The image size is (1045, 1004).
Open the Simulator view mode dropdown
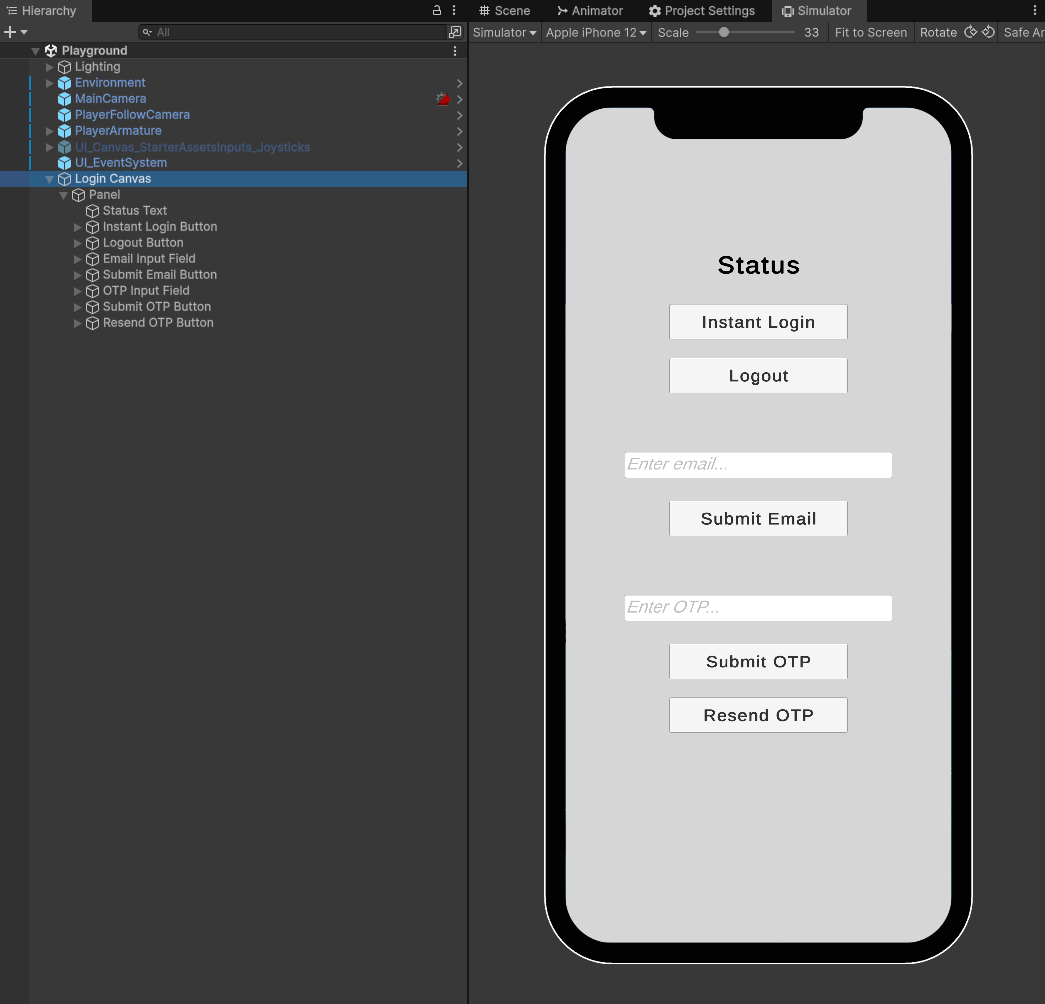pyautogui.click(x=504, y=32)
